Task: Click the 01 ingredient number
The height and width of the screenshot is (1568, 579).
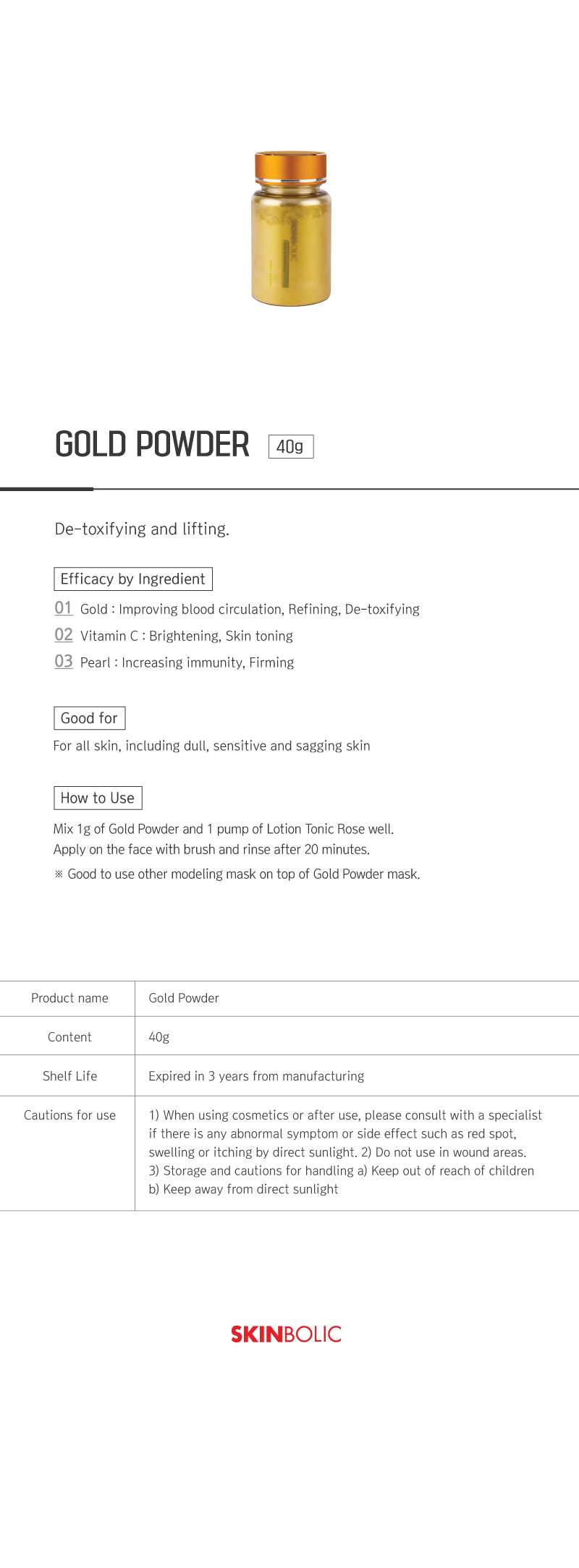Action: coord(64,608)
